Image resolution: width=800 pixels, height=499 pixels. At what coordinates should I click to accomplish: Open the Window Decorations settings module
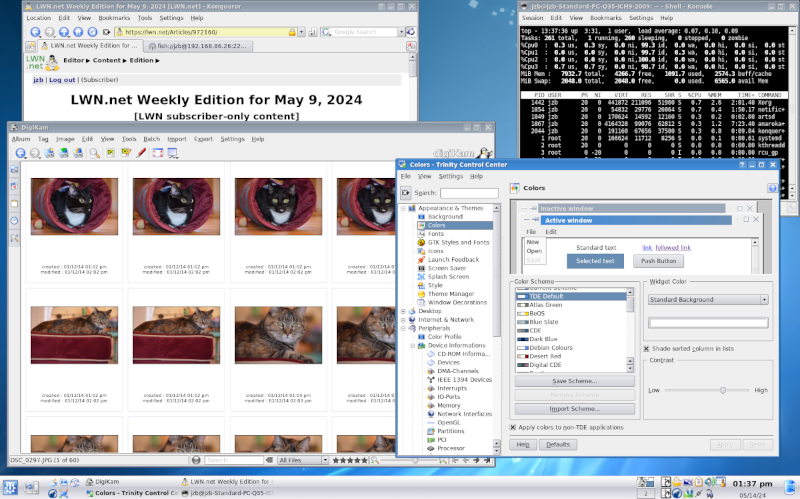[x=460, y=301]
